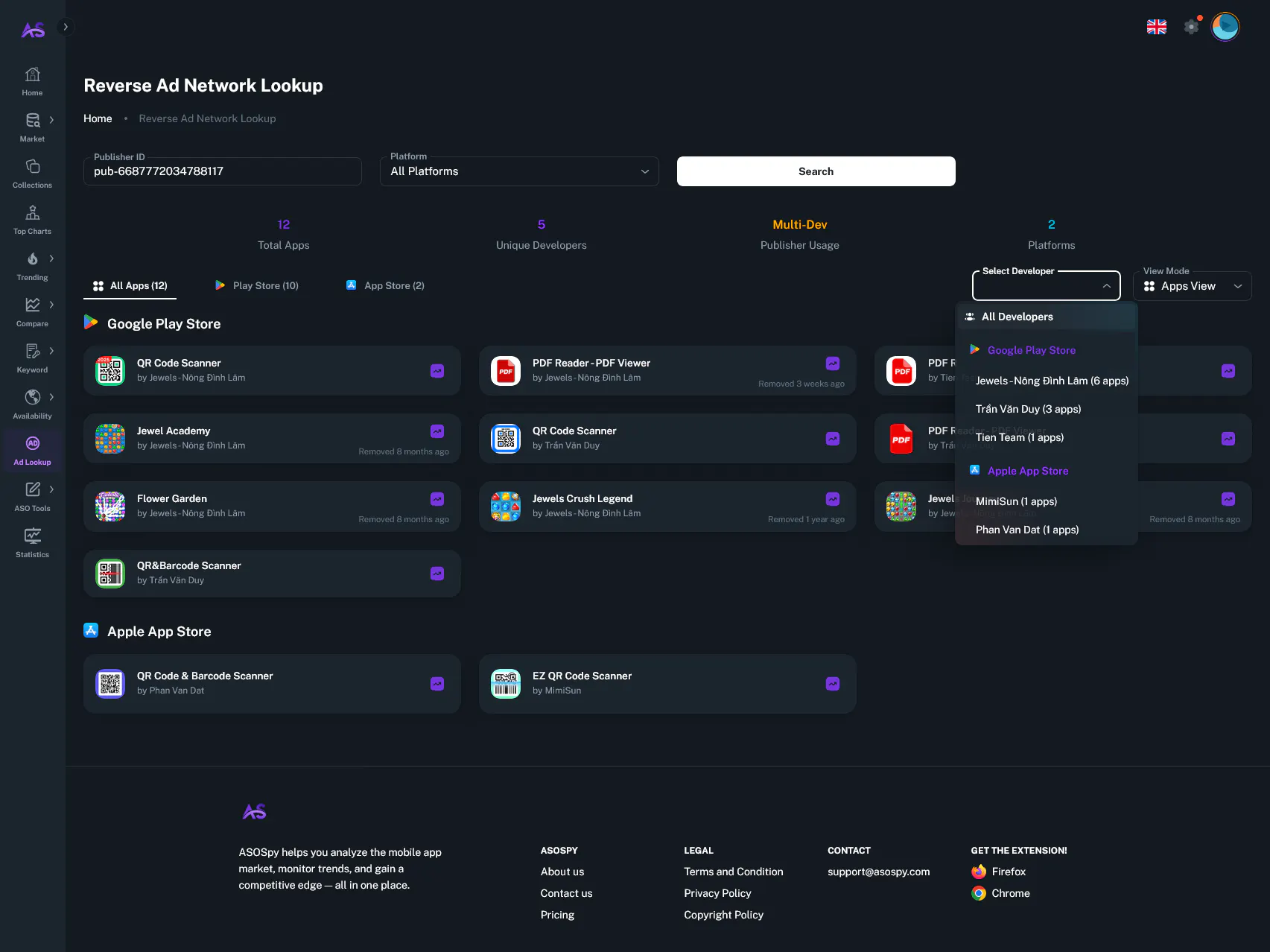Open the Trending flame icon
This screenshot has height=952, width=1270.
click(x=32, y=259)
